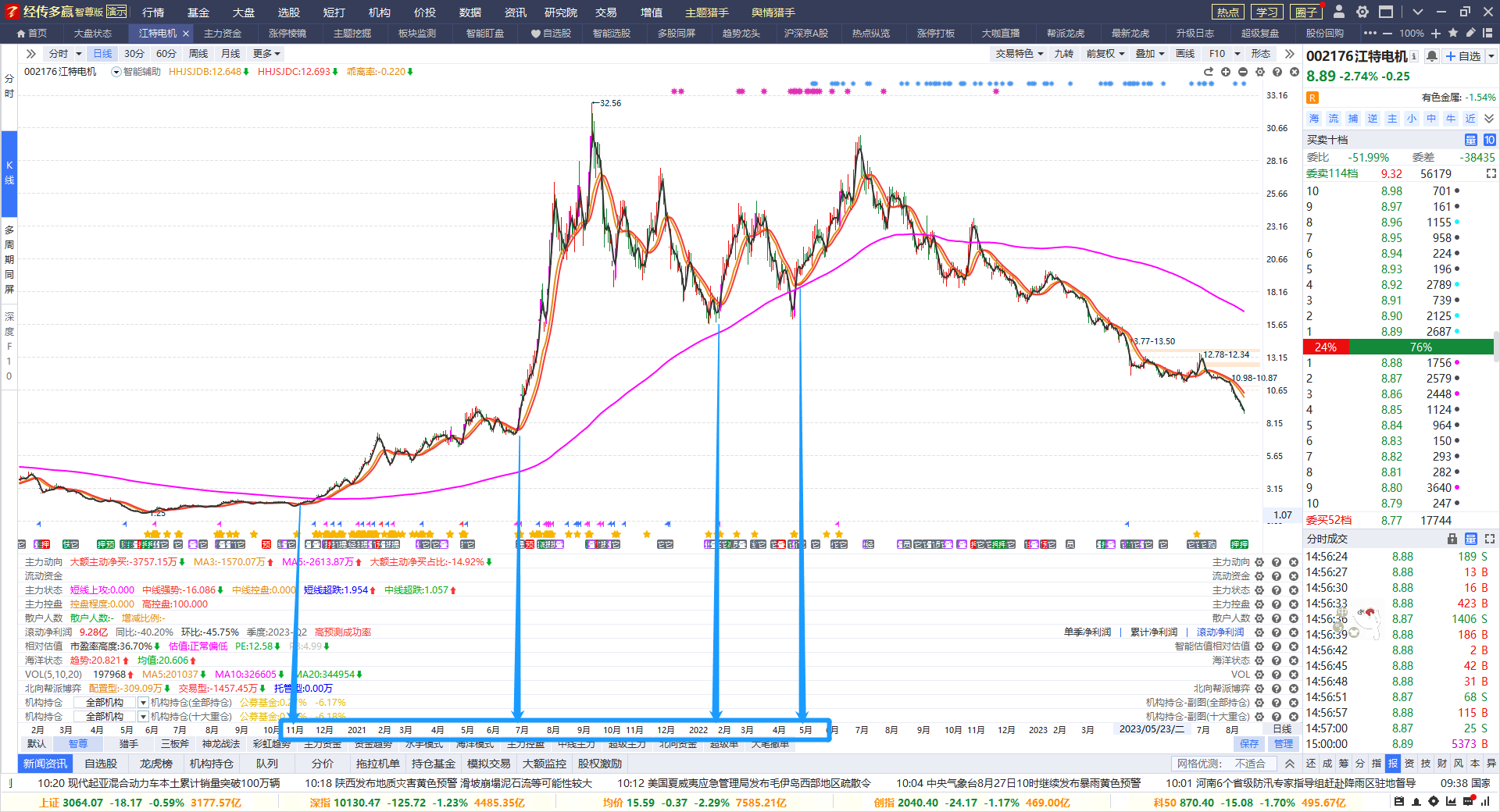Click the 保存 button
Screen dimensions: 1500x812
pyautogui.click(x=1250, y=744)
